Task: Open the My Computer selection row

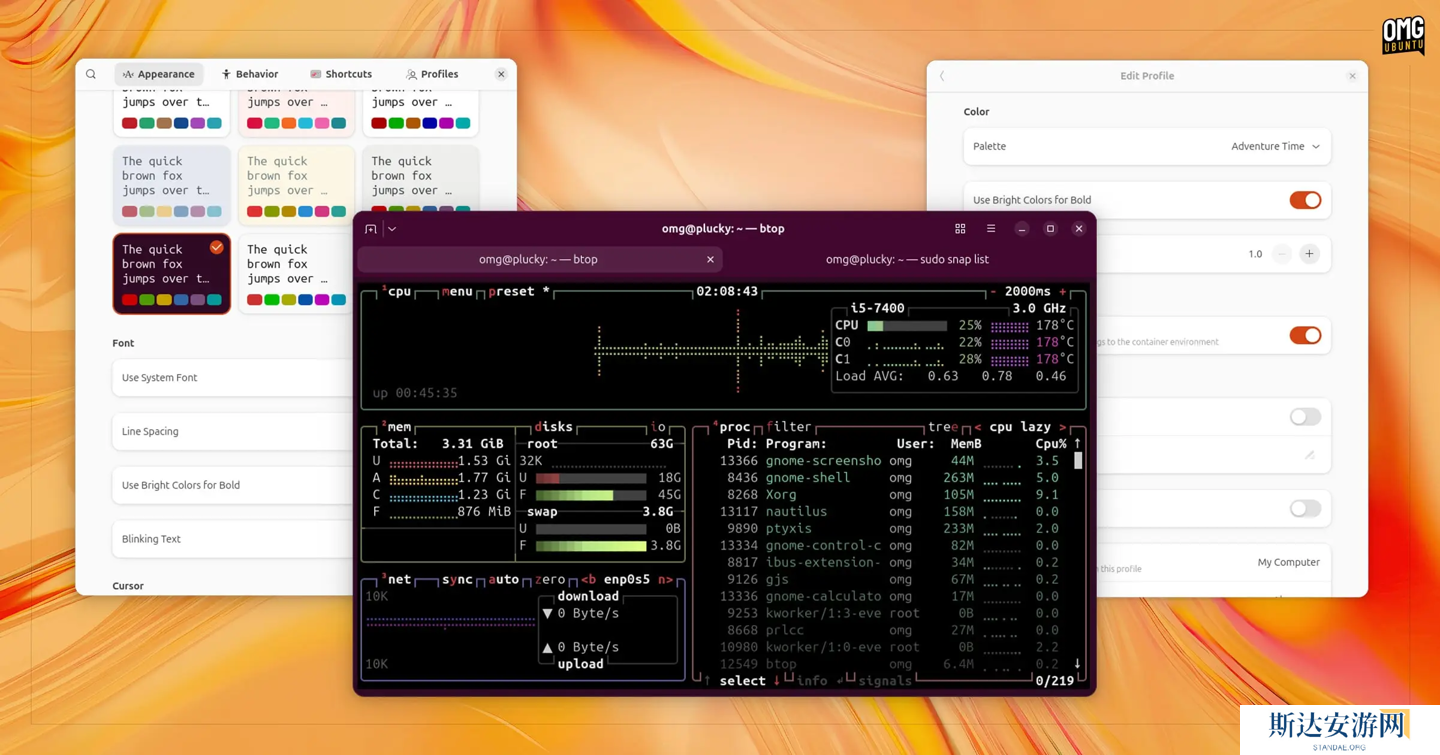Action: click(1287, 562)
